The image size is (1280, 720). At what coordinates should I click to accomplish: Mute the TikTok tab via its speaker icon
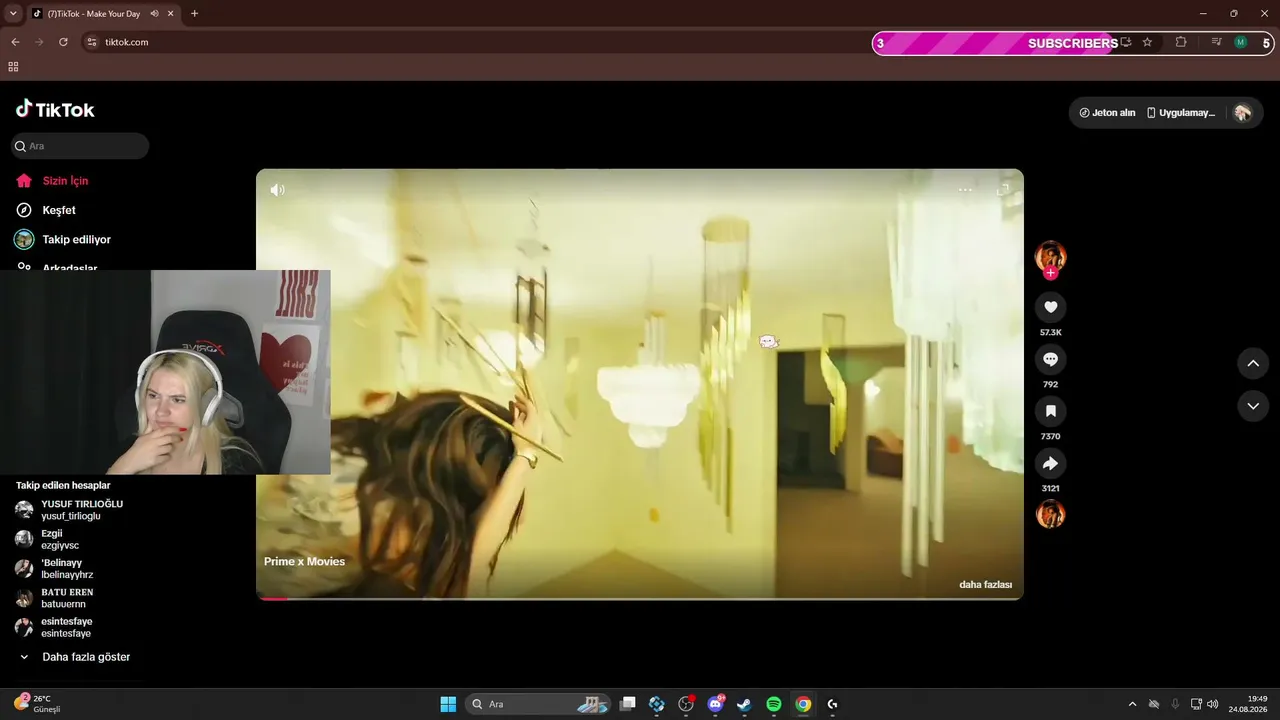tap(155, 14)
